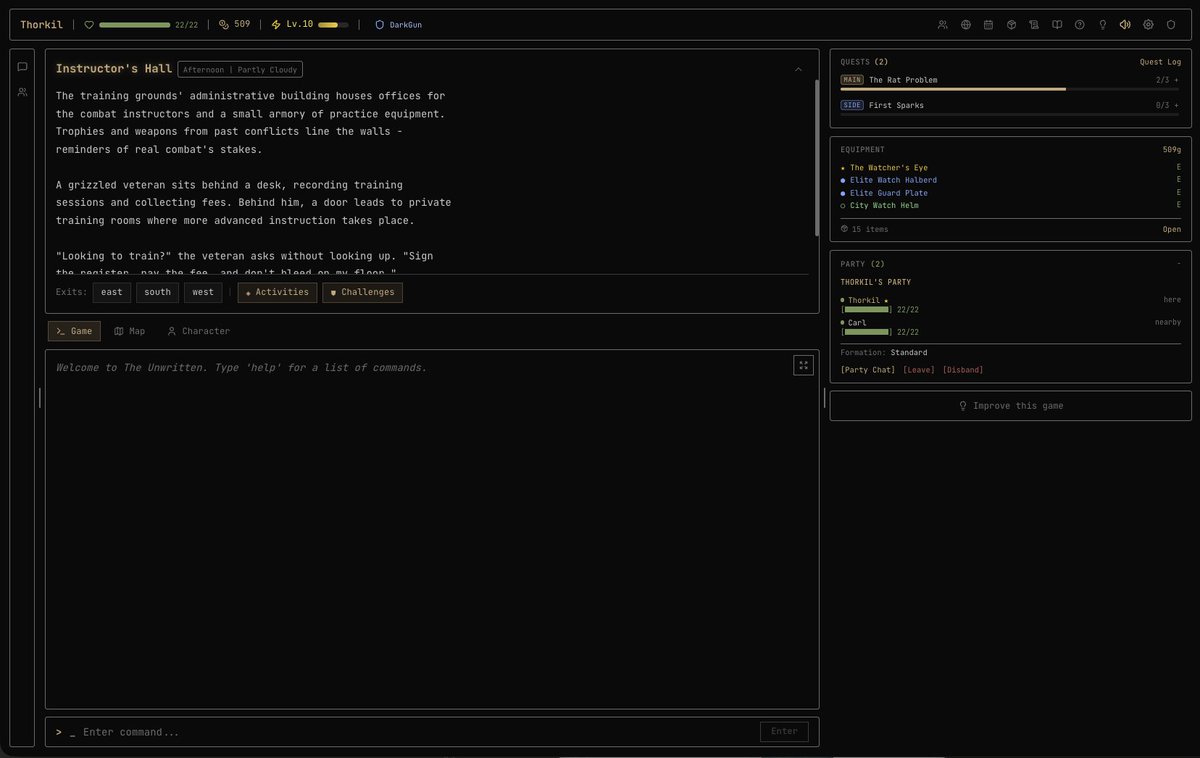Open the cube inventory icon
Viewport: 1200px width, 758px height.
[x=1011, y=24]
